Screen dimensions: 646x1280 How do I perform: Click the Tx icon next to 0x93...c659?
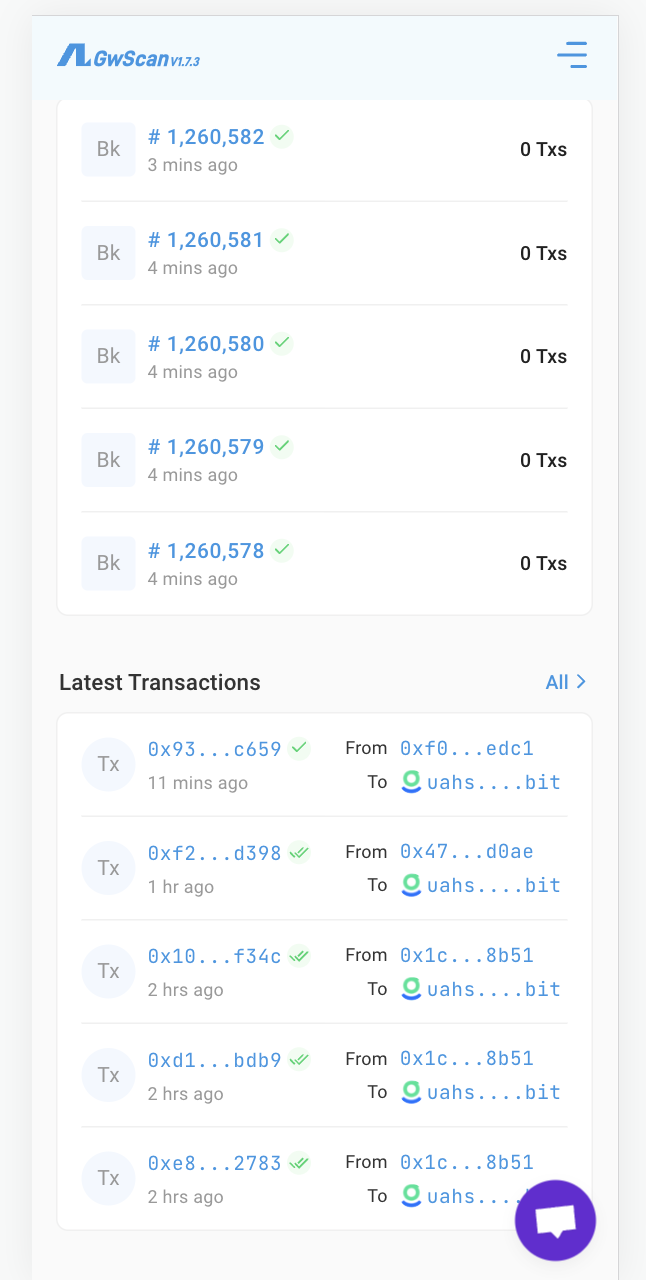tap(108, 764)
